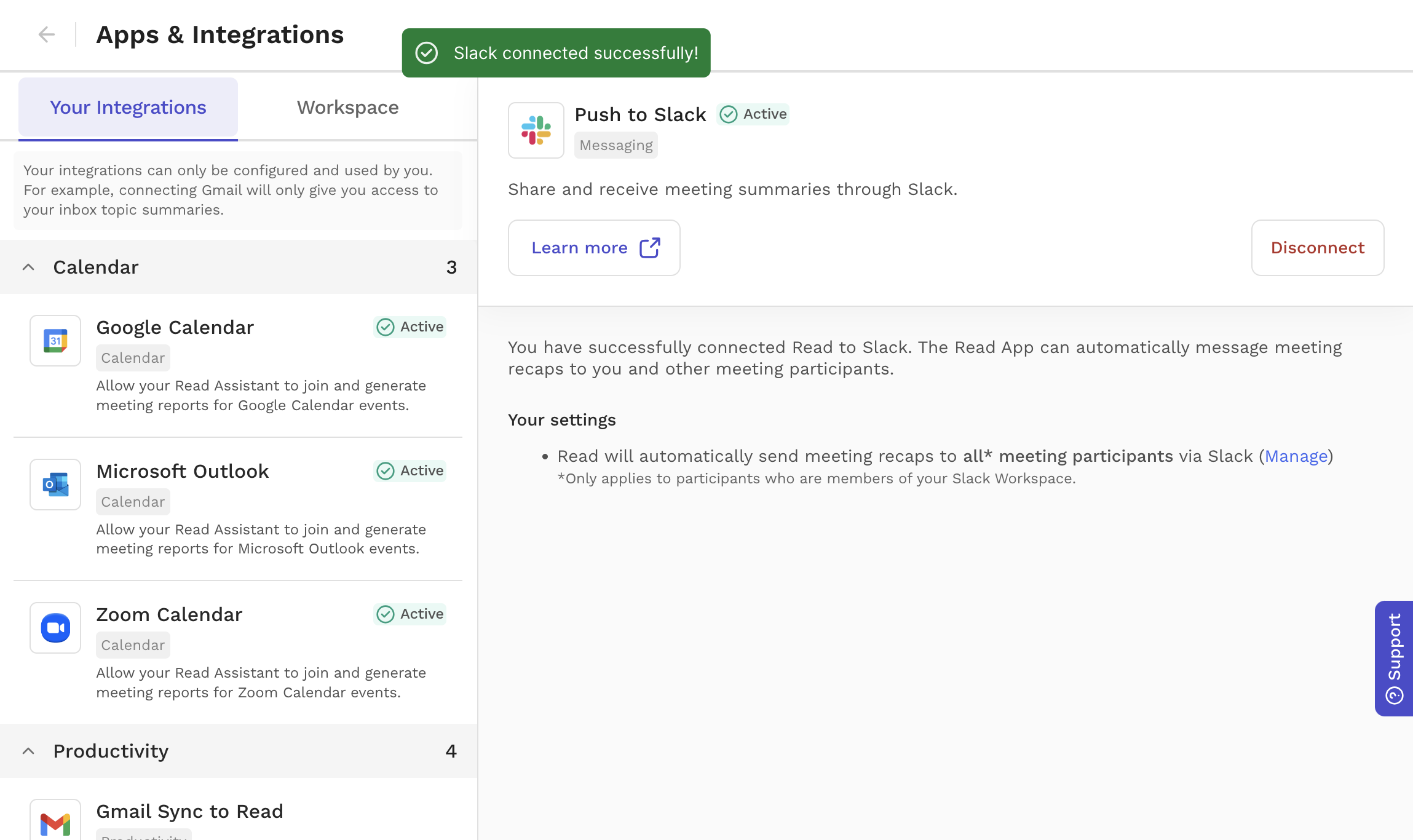Click the Push to Slack title
This screenshot has height=840, width=1413.
coord(640,115)
